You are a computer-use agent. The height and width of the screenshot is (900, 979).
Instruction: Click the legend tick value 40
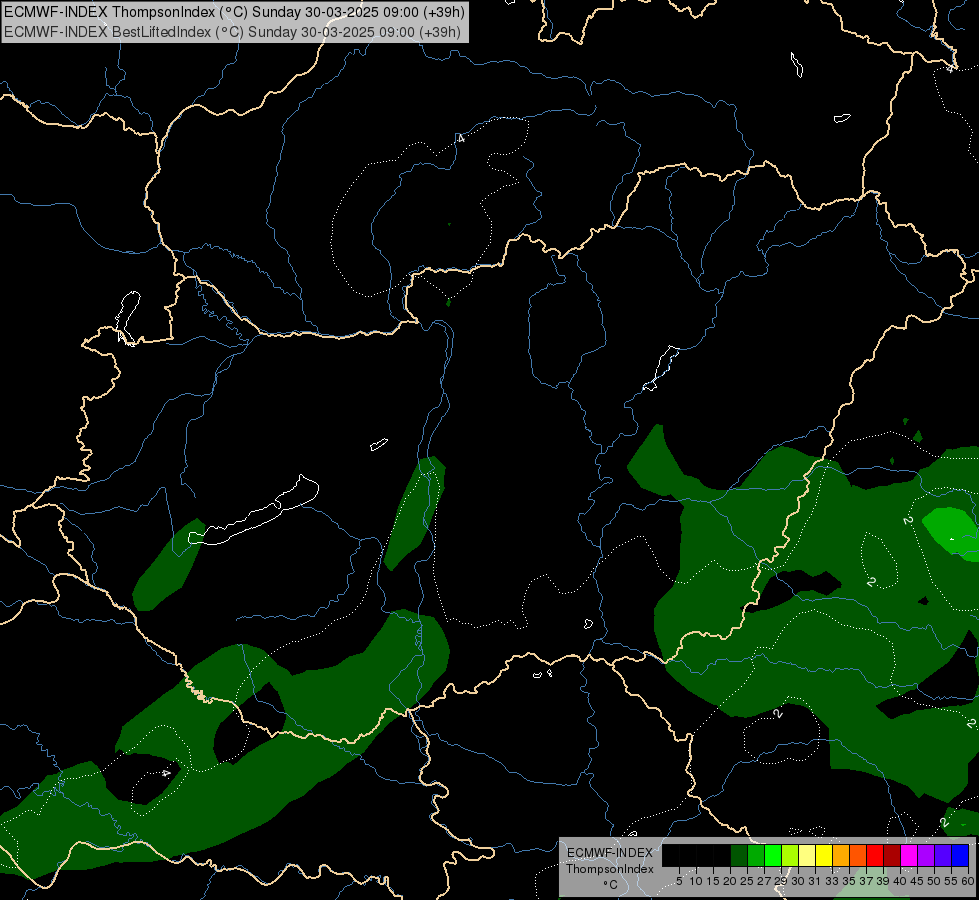pyautogui.click(x=900, y=881)
